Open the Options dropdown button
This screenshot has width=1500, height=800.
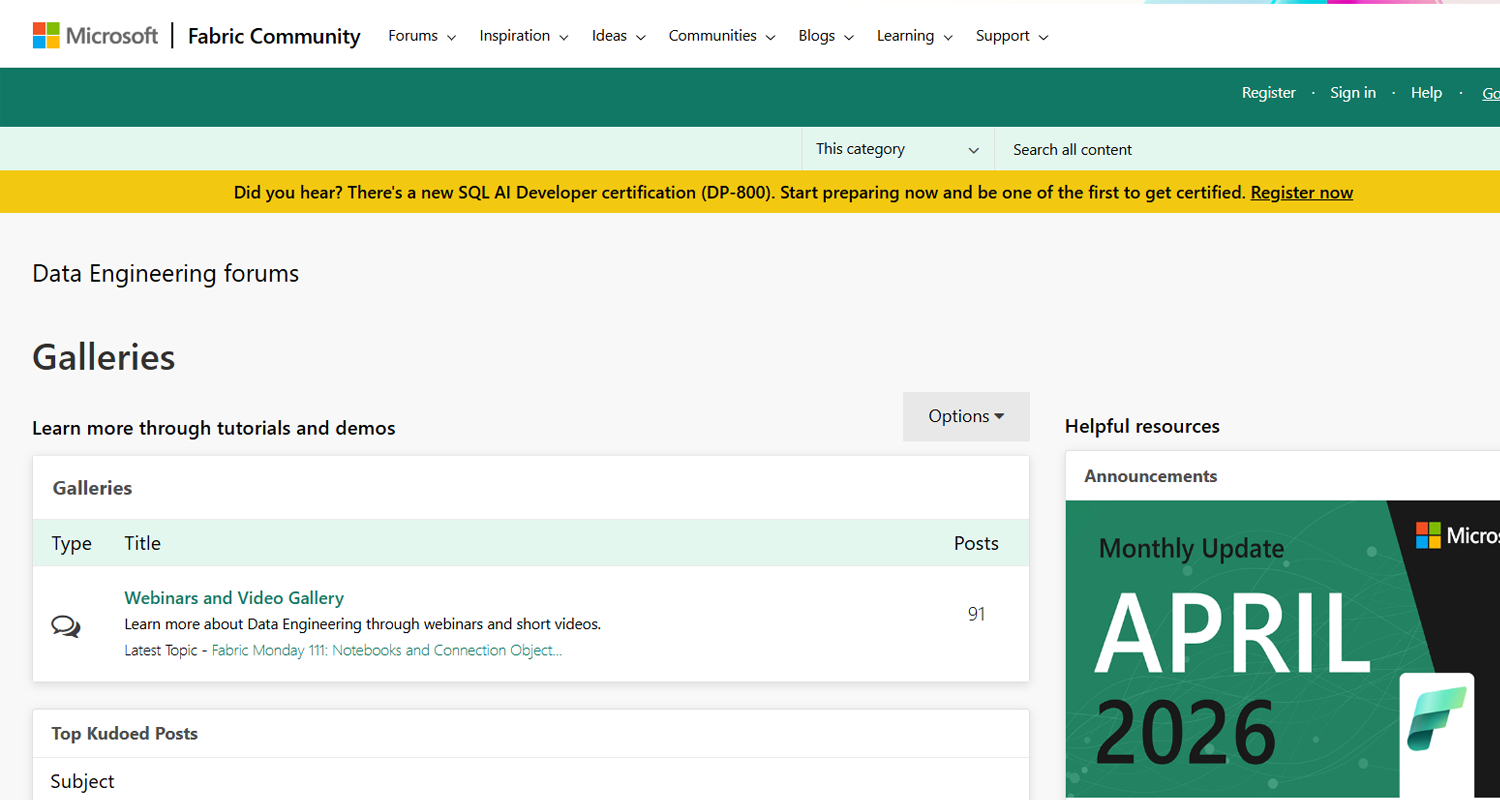tap(966, 416)
